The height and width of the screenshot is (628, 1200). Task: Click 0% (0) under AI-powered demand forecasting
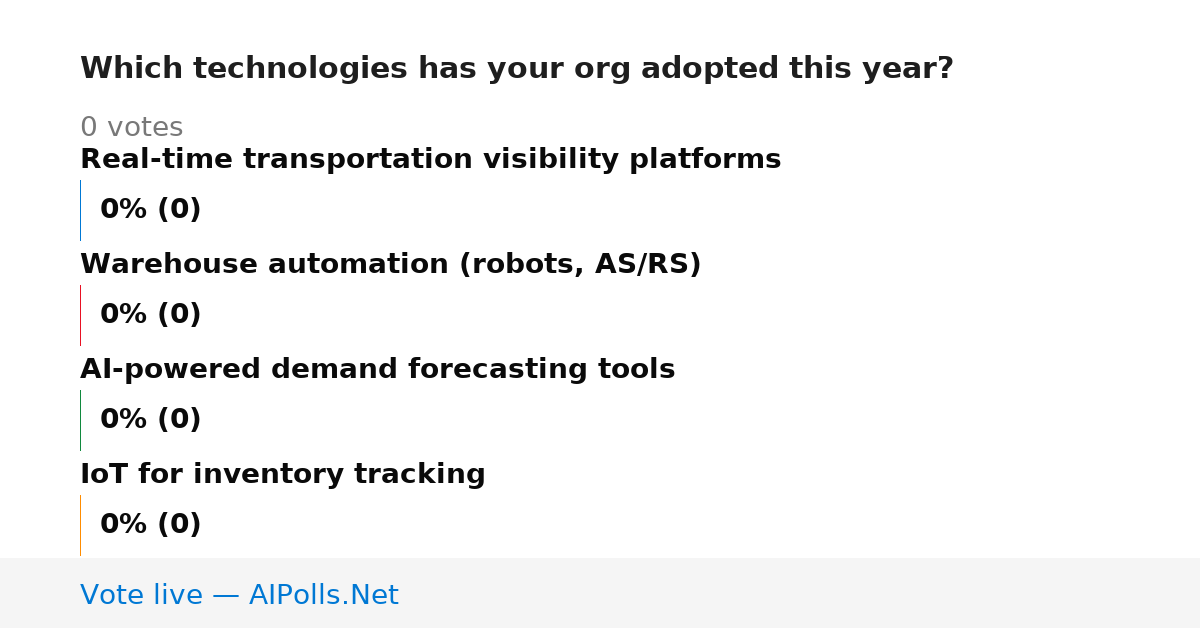tap(150, 420)
